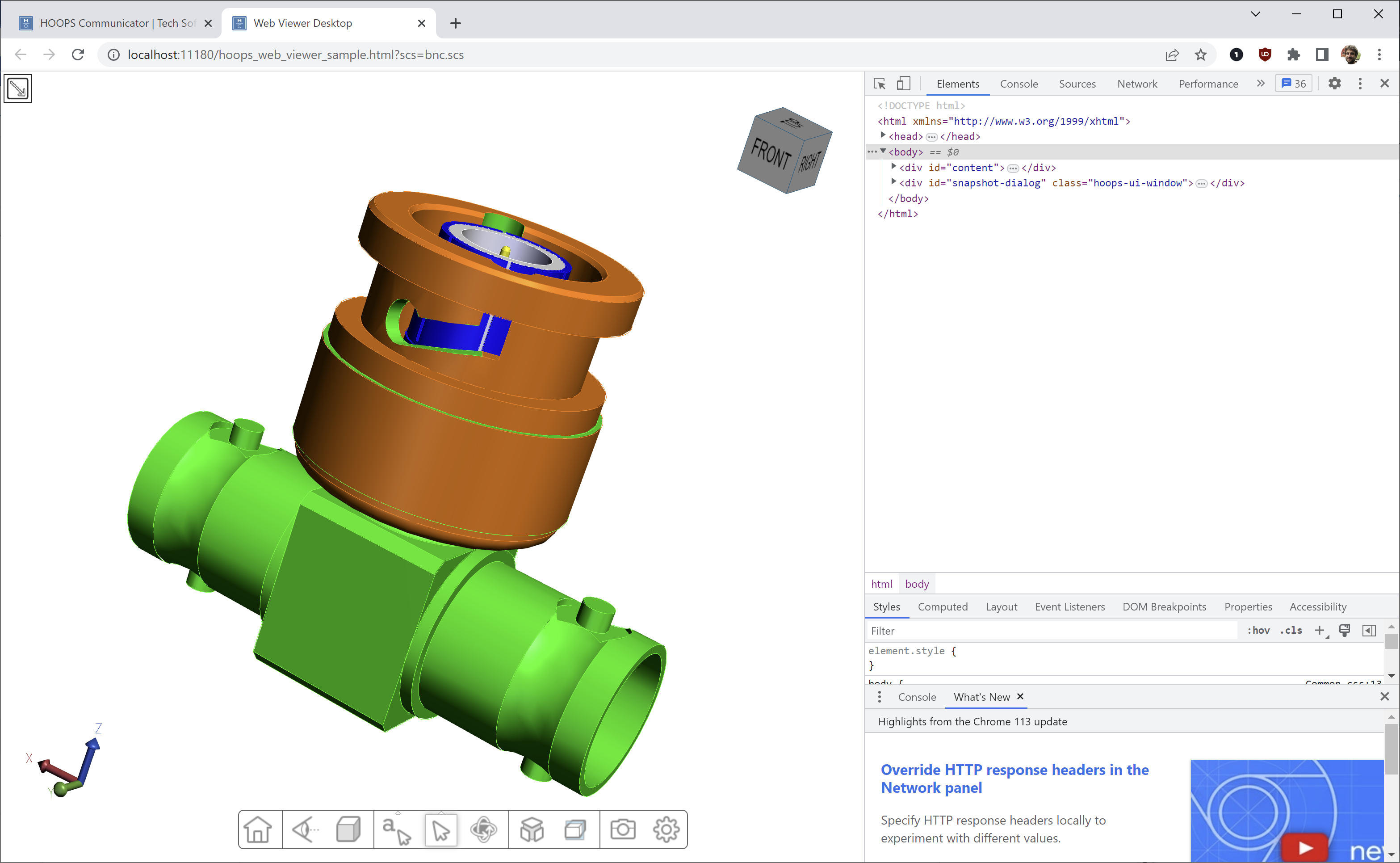Click the Styles Filter input field
Image resolution: width=1400 pixels, height=863 pixels.
click(x=1050, y=631)
